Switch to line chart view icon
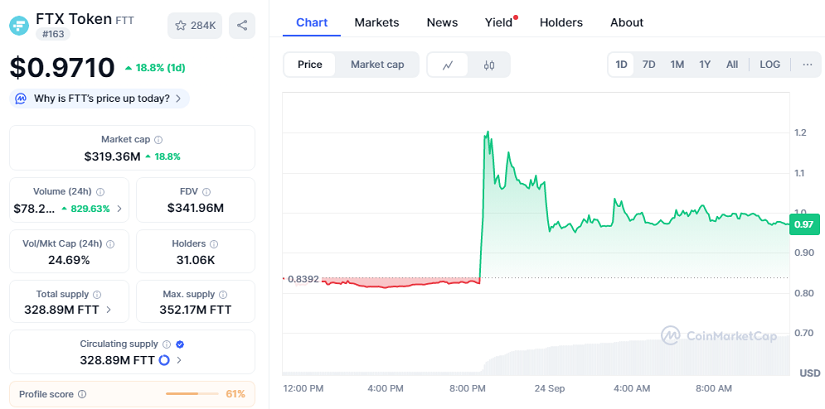Image resolution: width=825 pixels, height=409 pixels. point(448,65)
